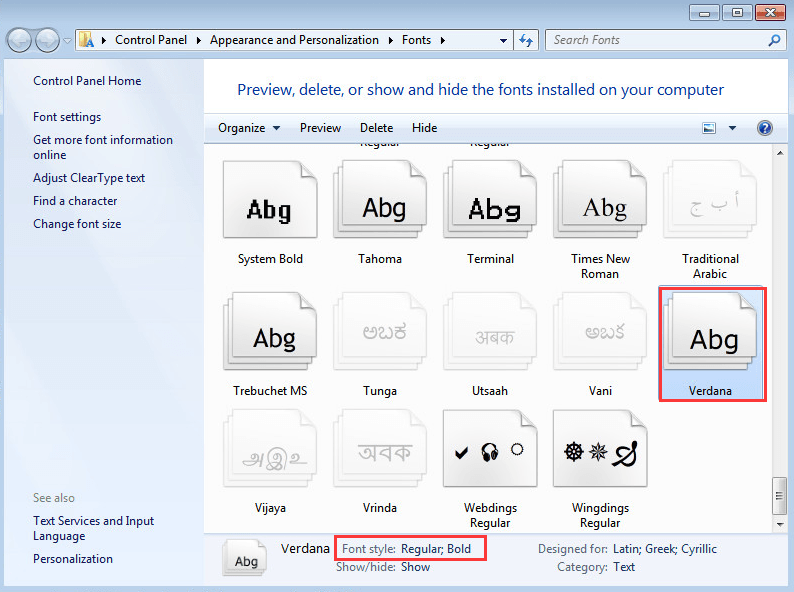Click Fonts in the breadcrumb
Screen dimensions: 794x592
tap(416, 40)
